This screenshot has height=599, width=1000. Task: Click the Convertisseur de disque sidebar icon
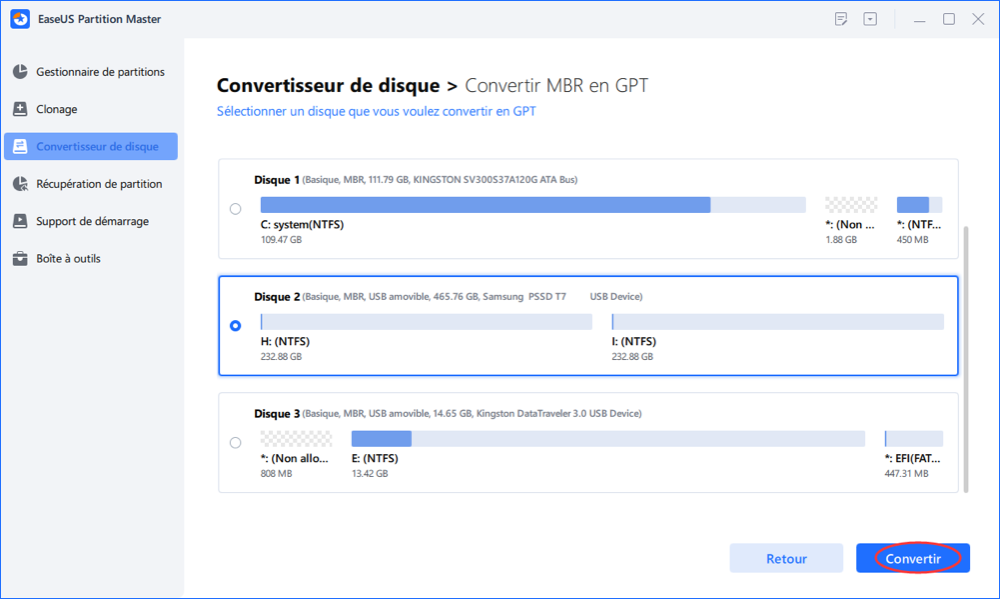pyautogui.click(x=20, y=147)
